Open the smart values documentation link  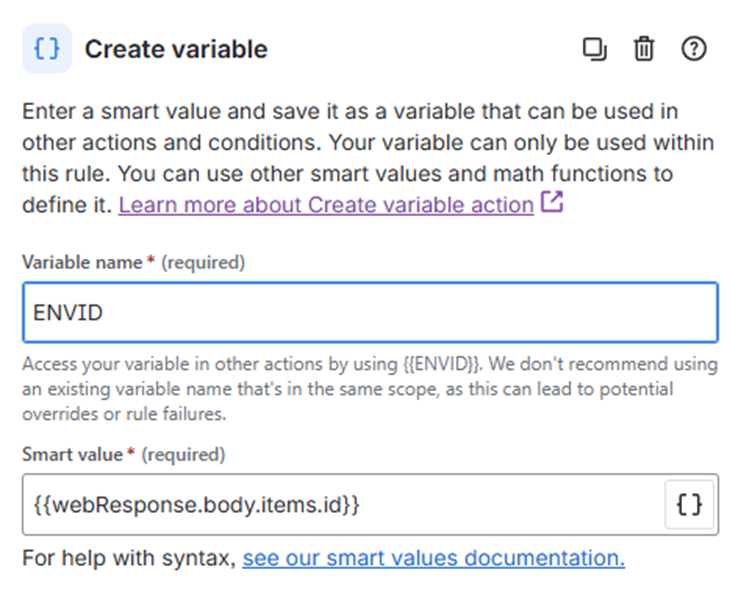[x=433, y=558]
